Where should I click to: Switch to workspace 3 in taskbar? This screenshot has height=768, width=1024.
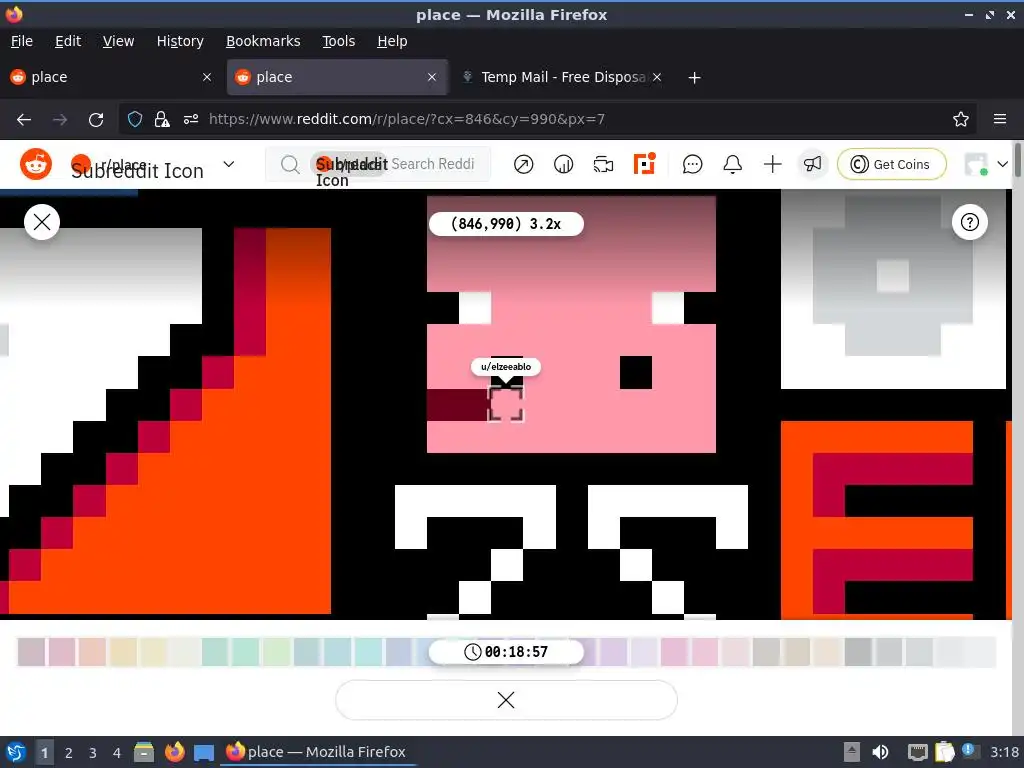(93, 753)
